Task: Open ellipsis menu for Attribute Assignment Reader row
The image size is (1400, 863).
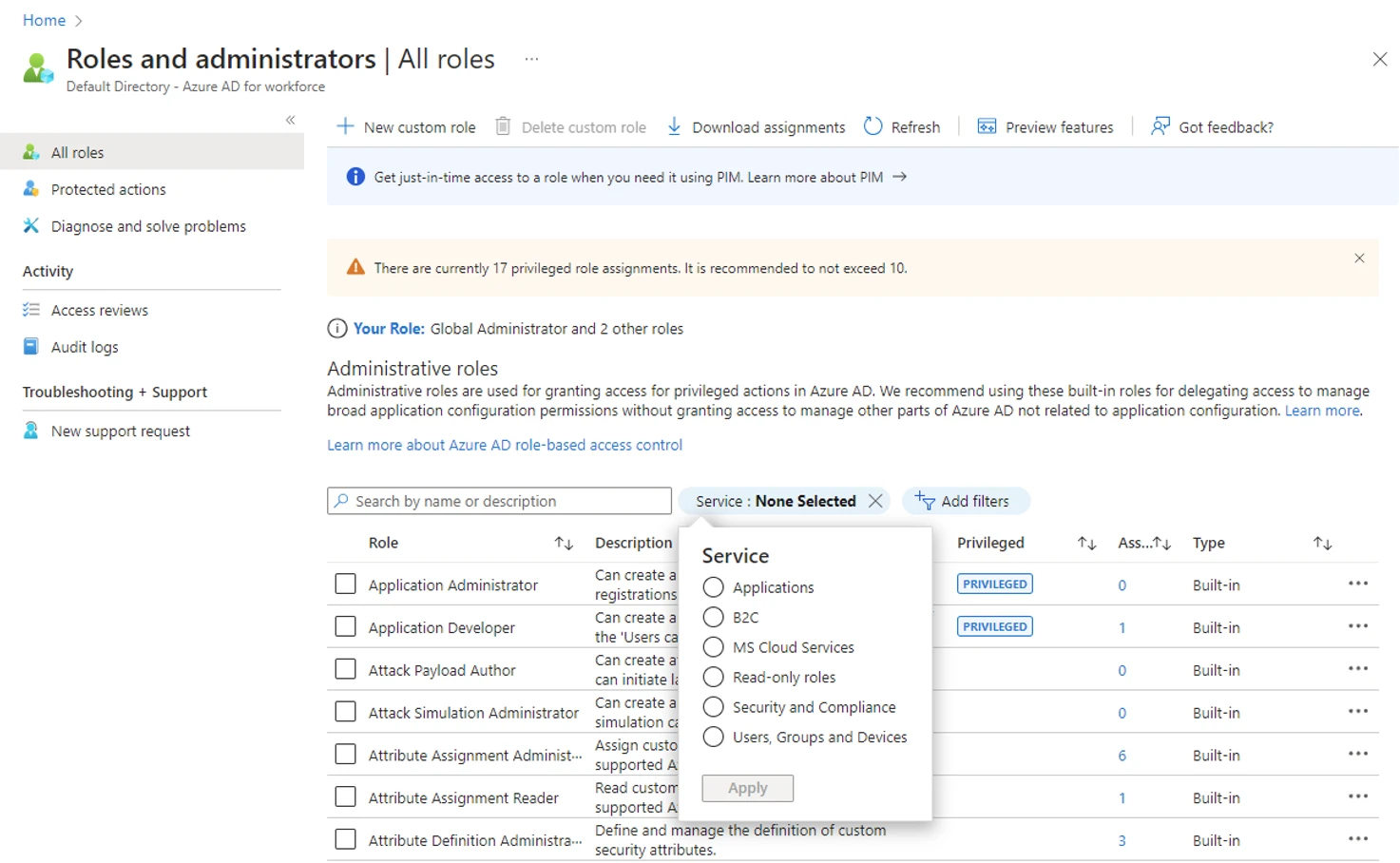Action: 1358,796
